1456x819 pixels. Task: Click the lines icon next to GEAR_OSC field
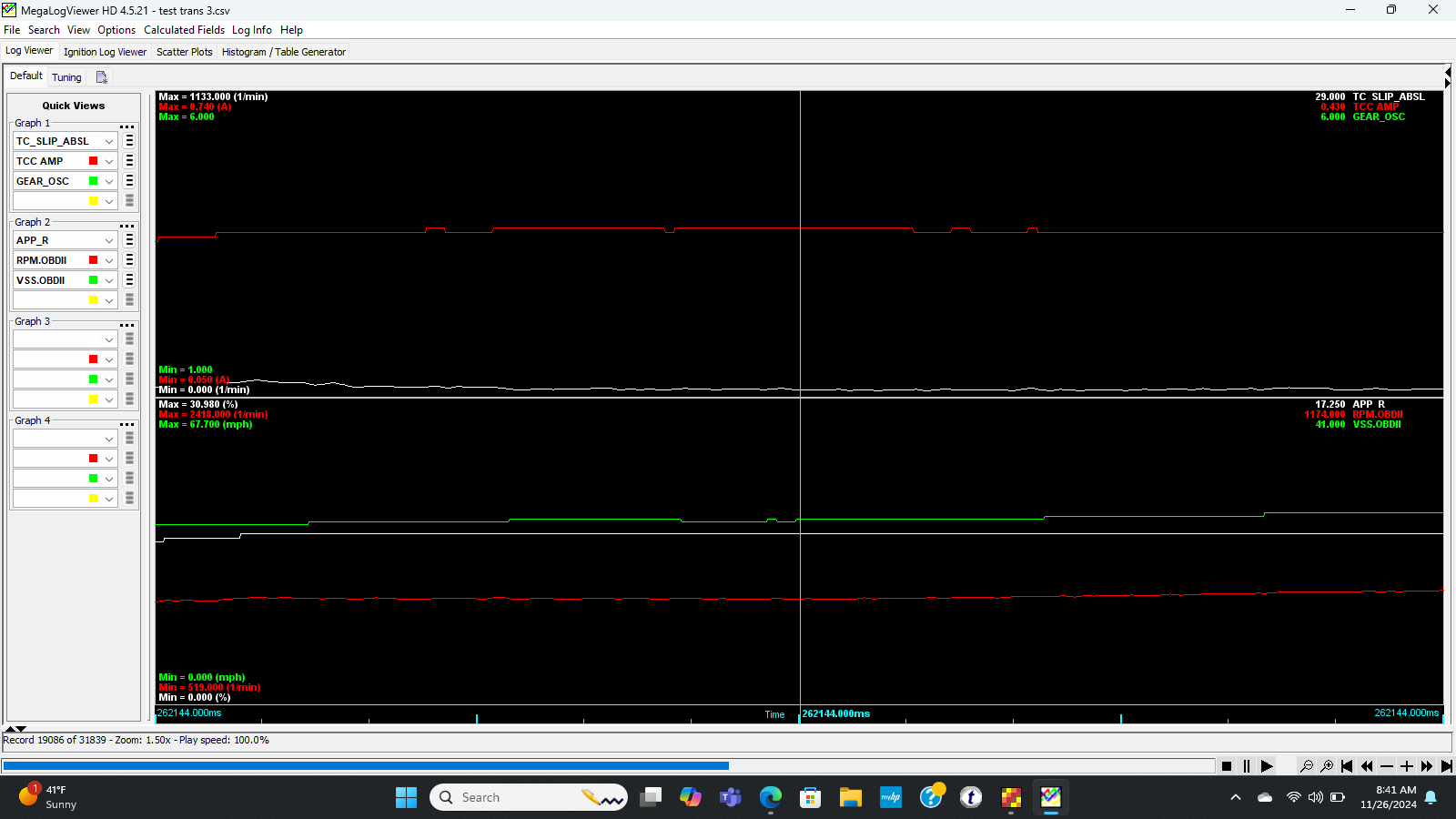tap(128, 180)
